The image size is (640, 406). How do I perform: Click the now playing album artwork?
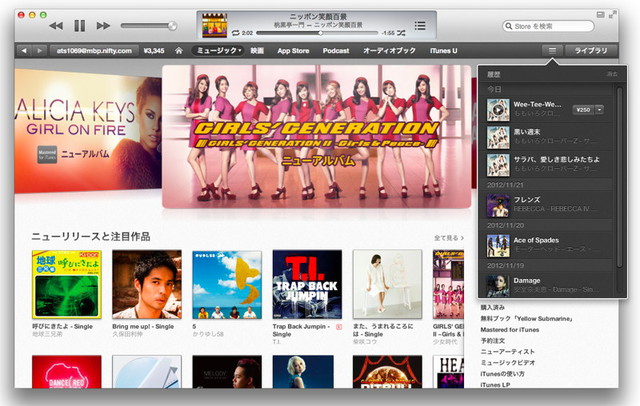click(215, 25)
